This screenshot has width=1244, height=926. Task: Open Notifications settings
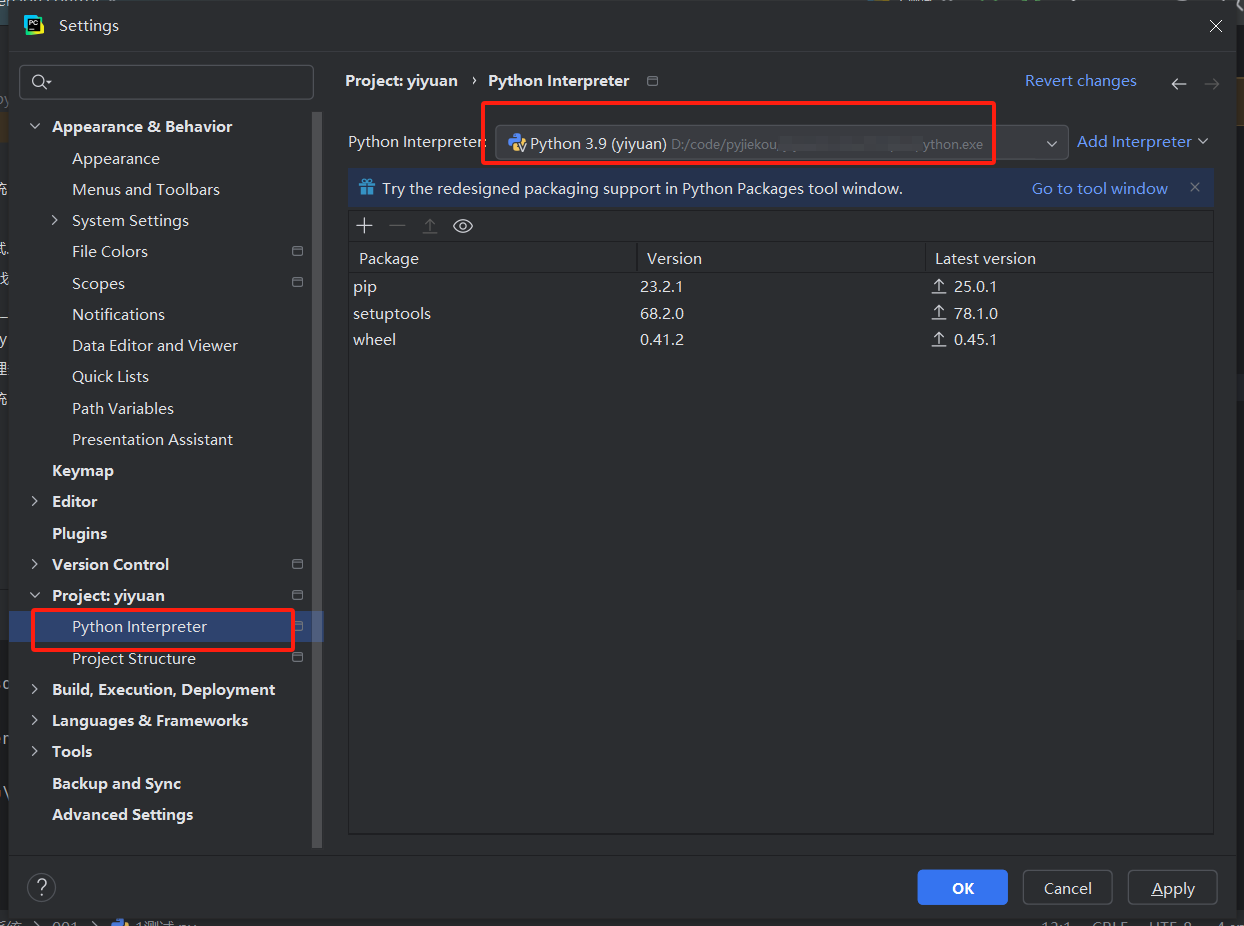pos(118,314)
